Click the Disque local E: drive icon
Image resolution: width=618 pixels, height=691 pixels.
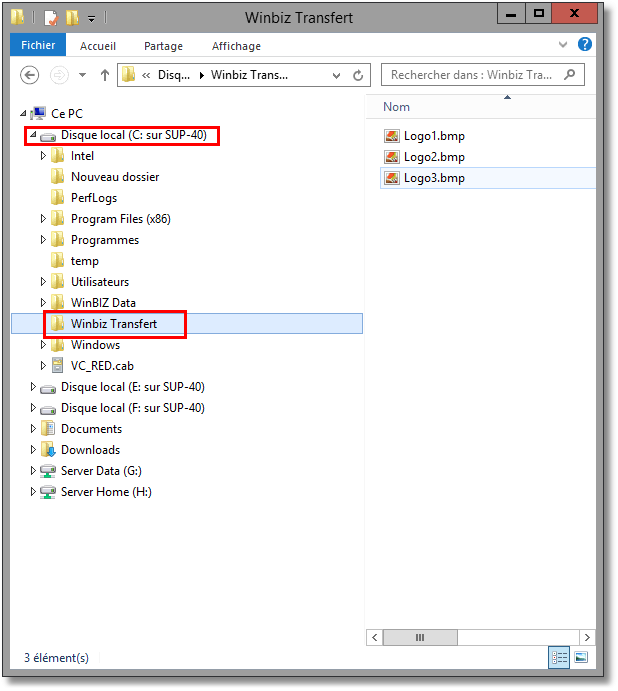point(48,389)
